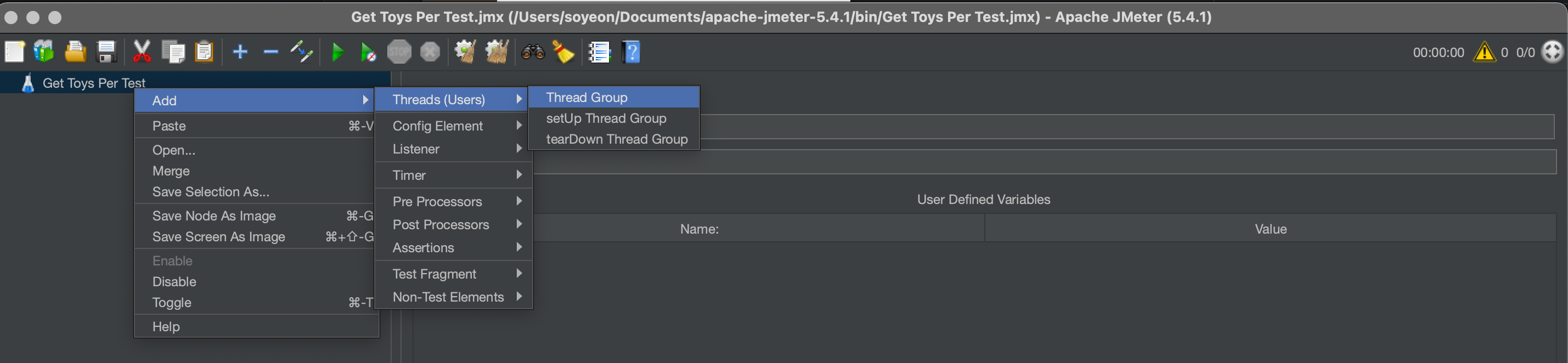Choose Save Node As Image
Screen dimensions: 1568x363
pos(255,216)
